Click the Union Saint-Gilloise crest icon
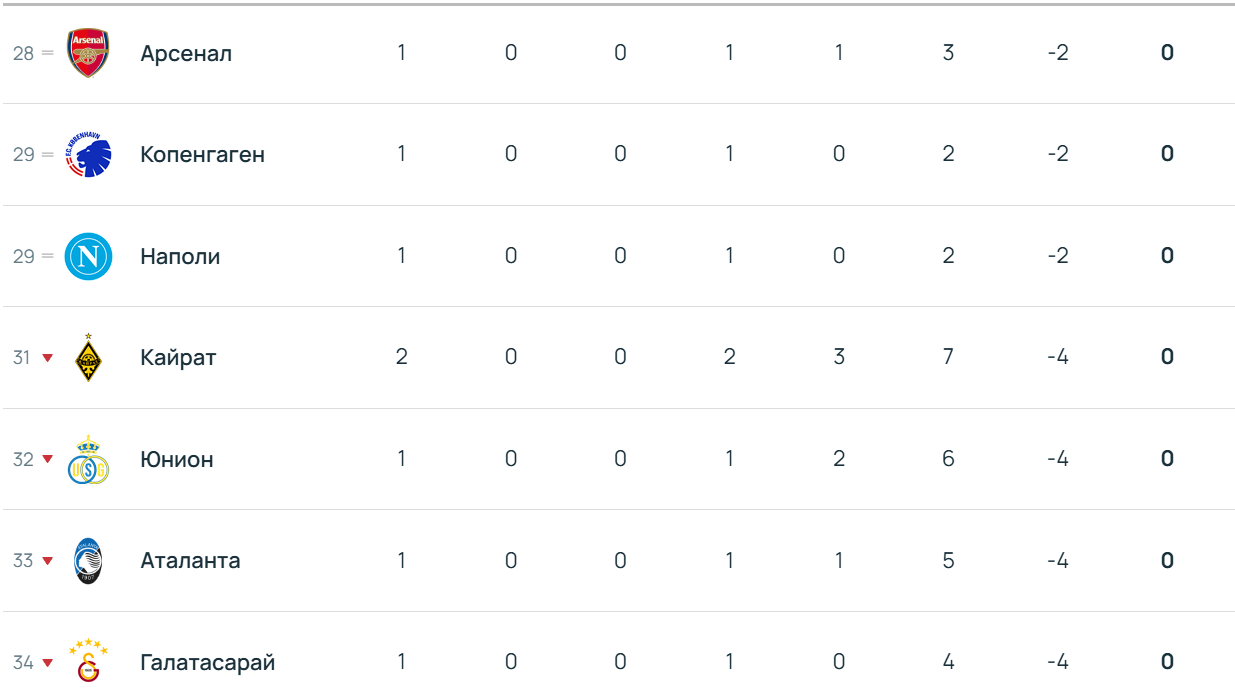1235x695 pixels. pos(88,460)
